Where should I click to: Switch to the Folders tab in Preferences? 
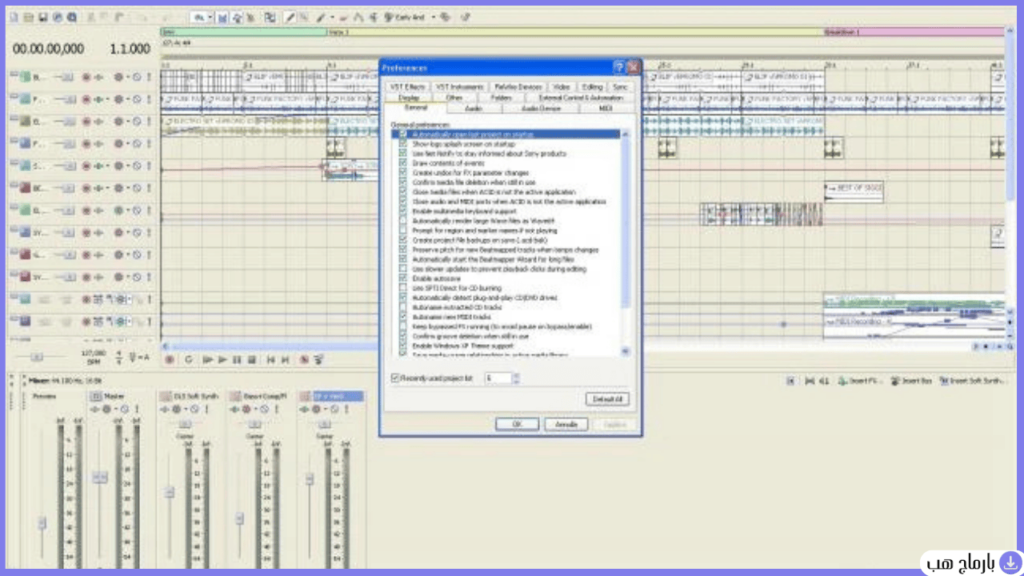point(501,98)
